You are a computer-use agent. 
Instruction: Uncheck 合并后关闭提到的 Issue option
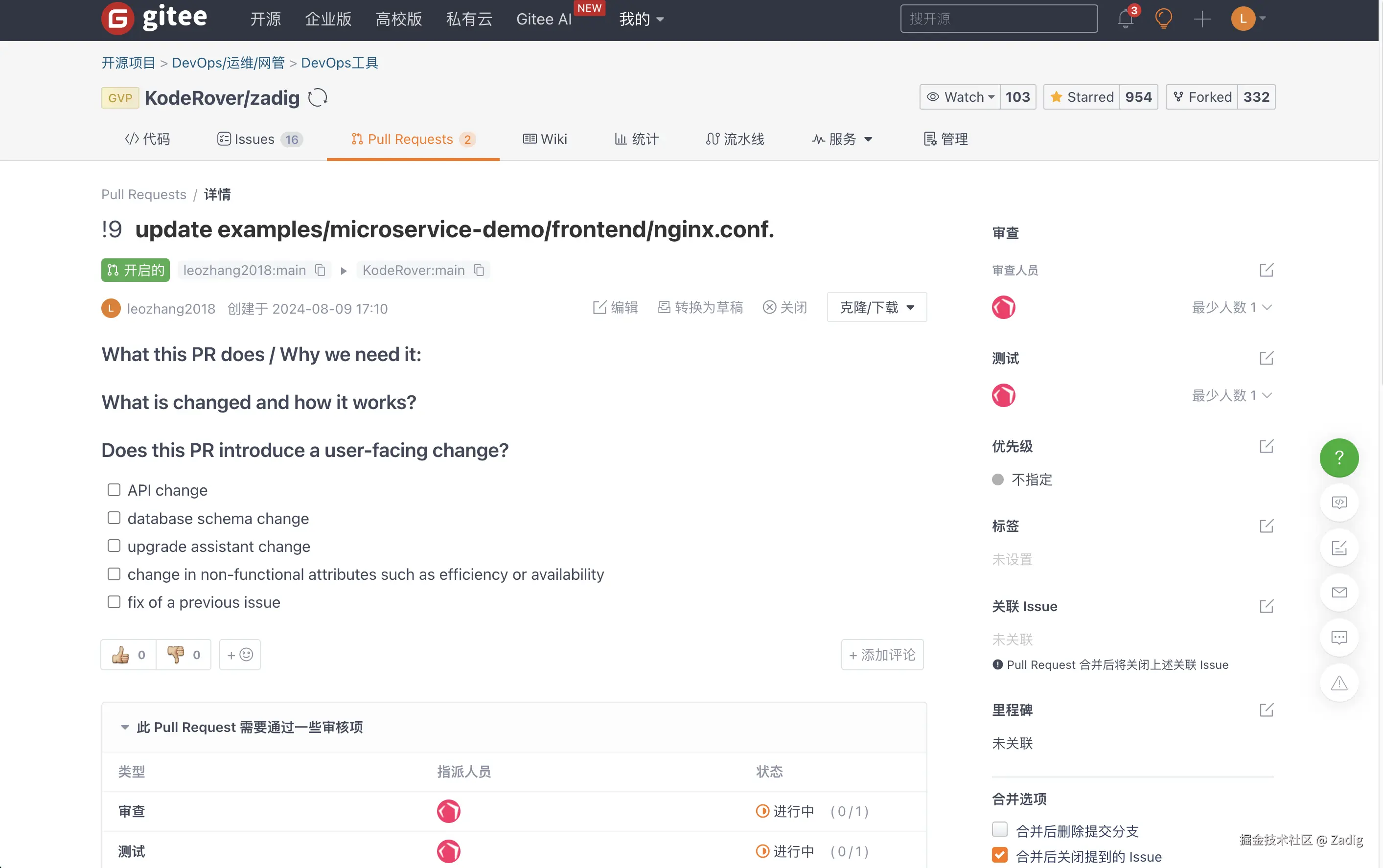click(999, 855)
